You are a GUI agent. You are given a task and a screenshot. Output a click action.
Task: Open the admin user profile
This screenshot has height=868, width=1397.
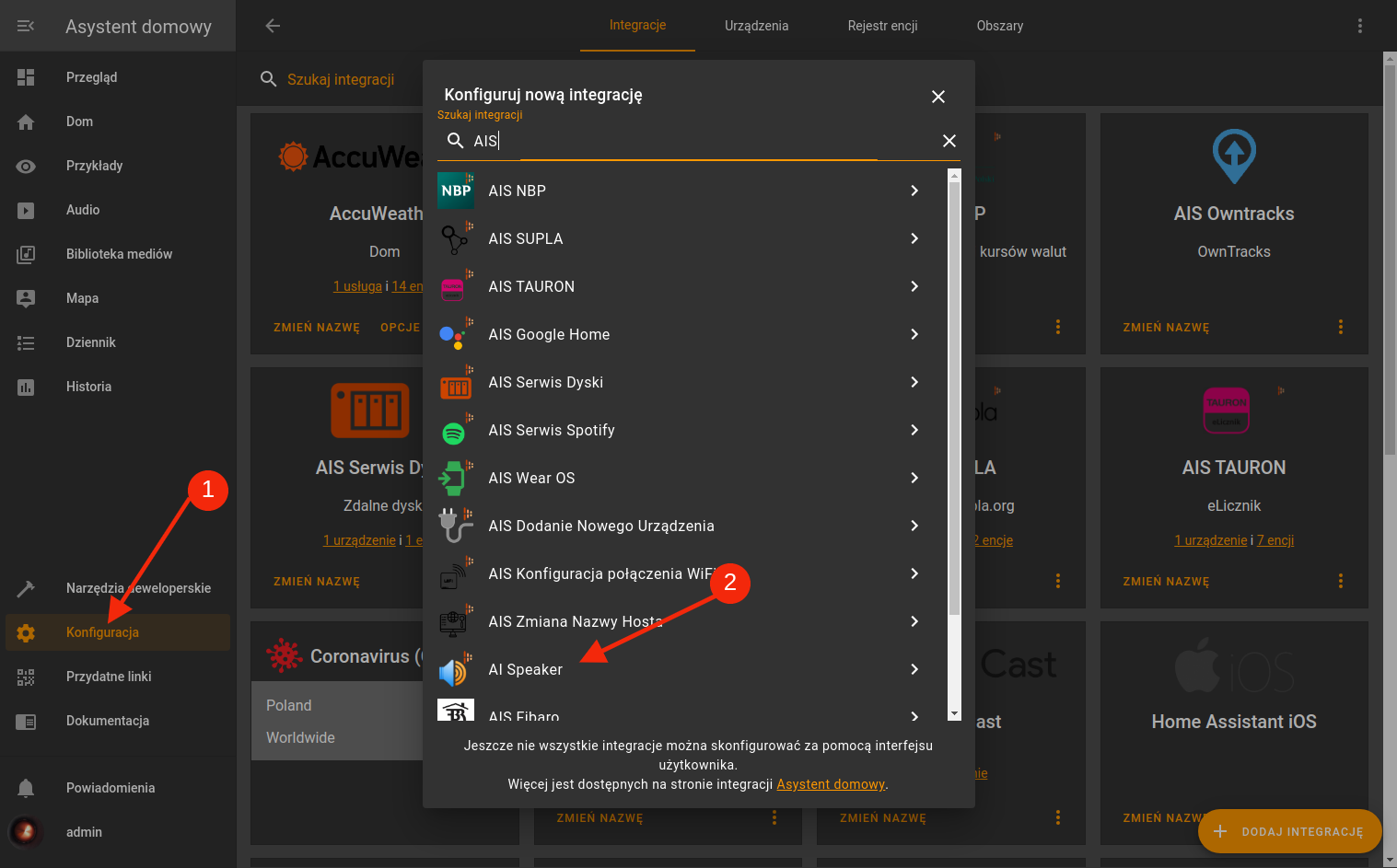pos(118,832)
